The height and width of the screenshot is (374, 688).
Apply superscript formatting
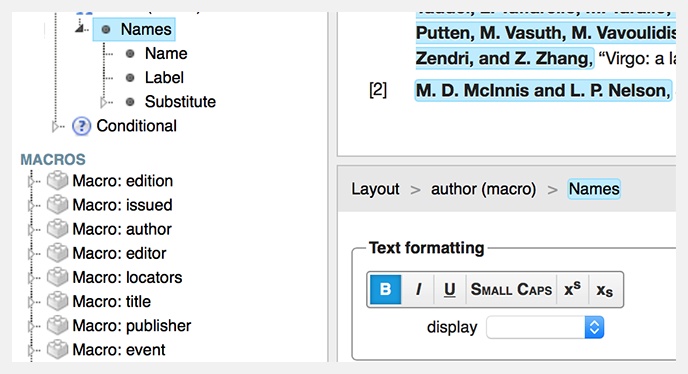coord(572,289)
